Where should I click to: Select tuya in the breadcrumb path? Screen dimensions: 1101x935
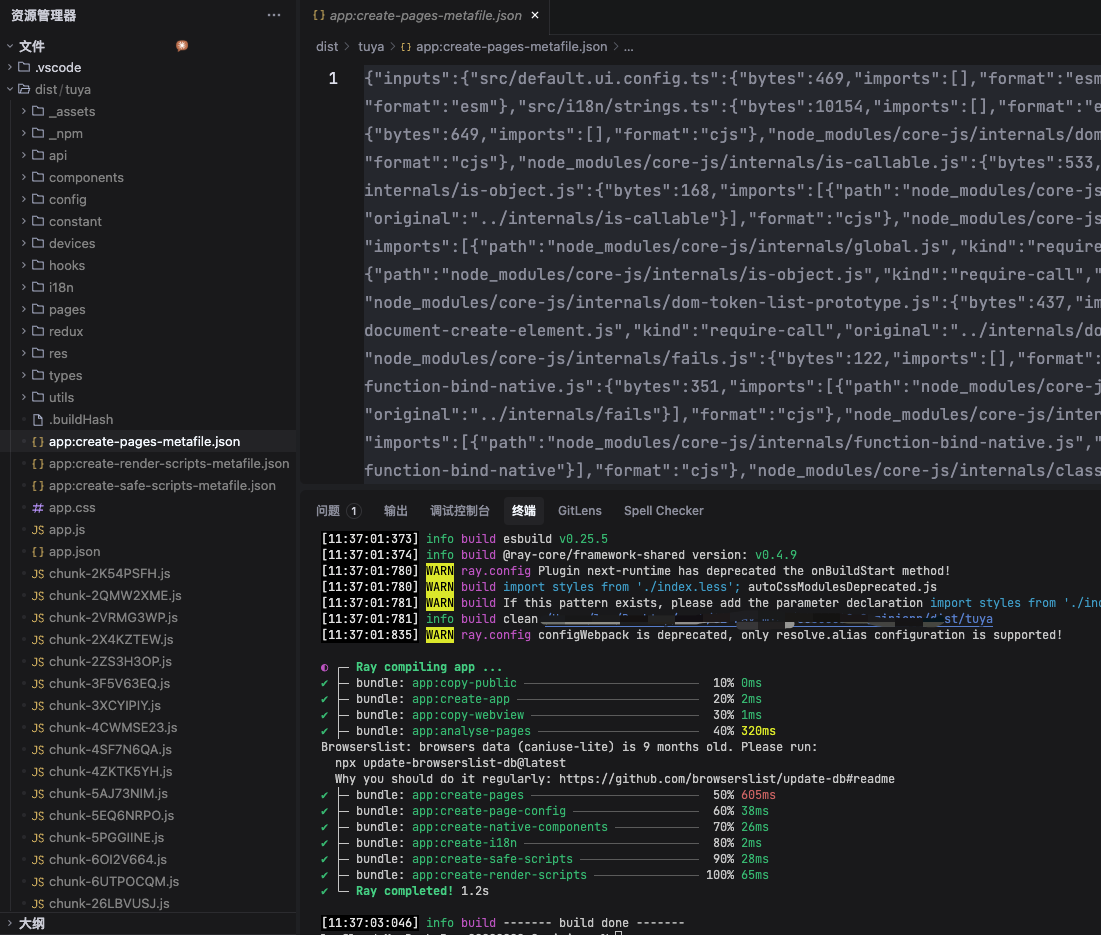tap(371, 47)
